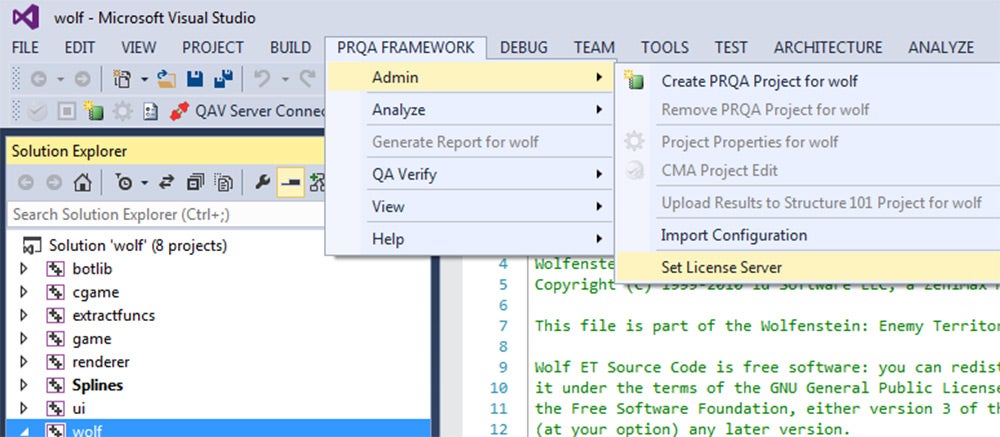Open the TEST menu

[731, 48]
